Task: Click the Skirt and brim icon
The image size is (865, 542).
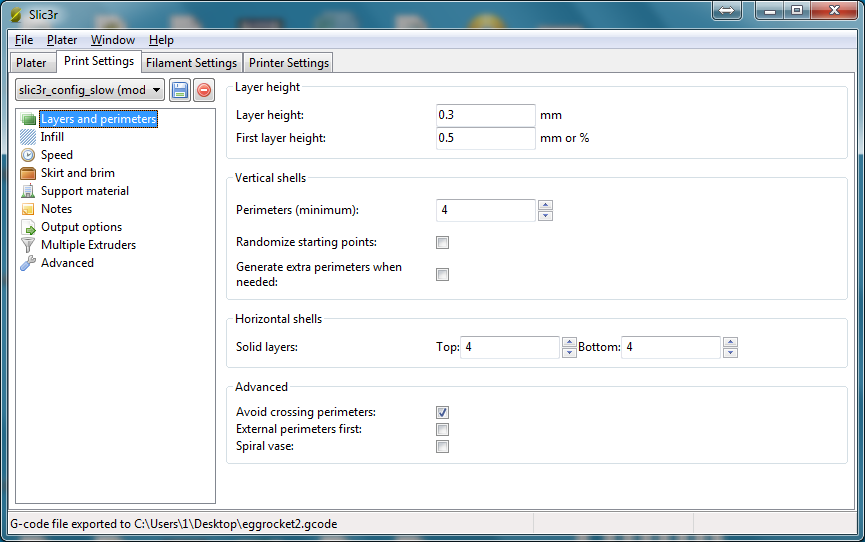Action: pos(28,173)
